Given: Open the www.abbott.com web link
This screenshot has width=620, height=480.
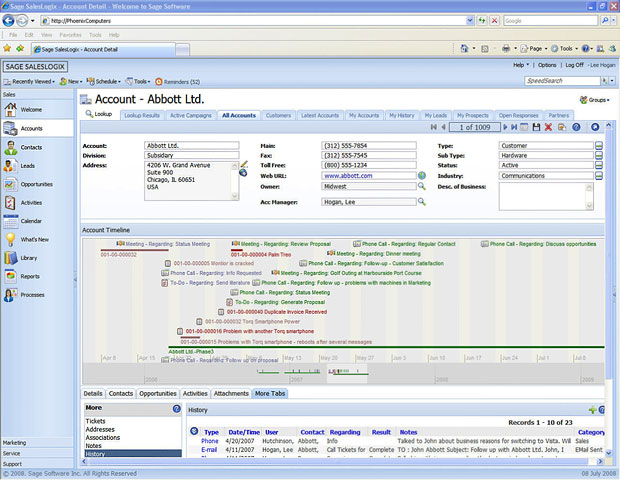Looking at the screenshot, I should [x=348, y=176].
